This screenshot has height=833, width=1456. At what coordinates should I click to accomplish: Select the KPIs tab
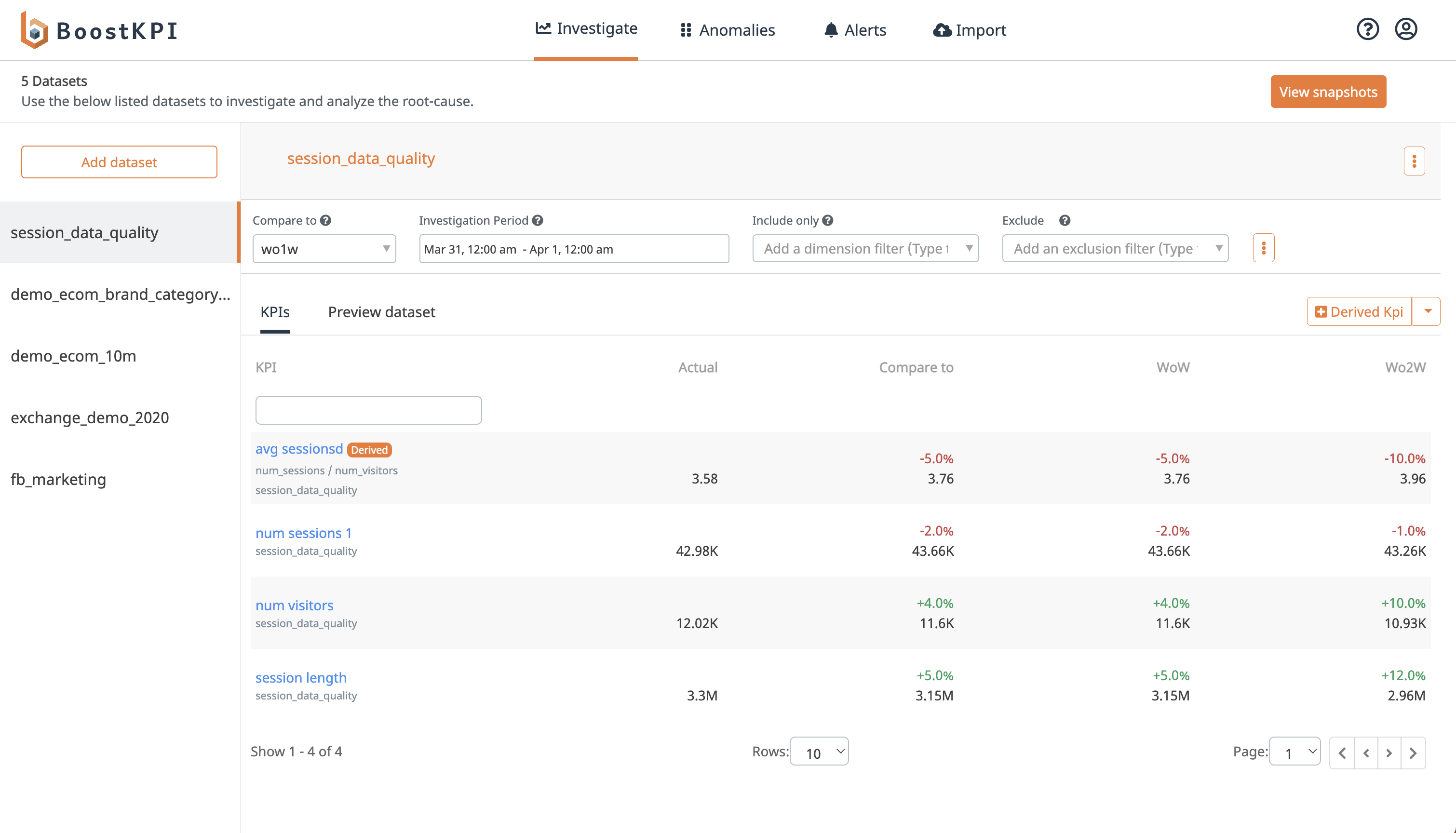click(x=275, y=312)
